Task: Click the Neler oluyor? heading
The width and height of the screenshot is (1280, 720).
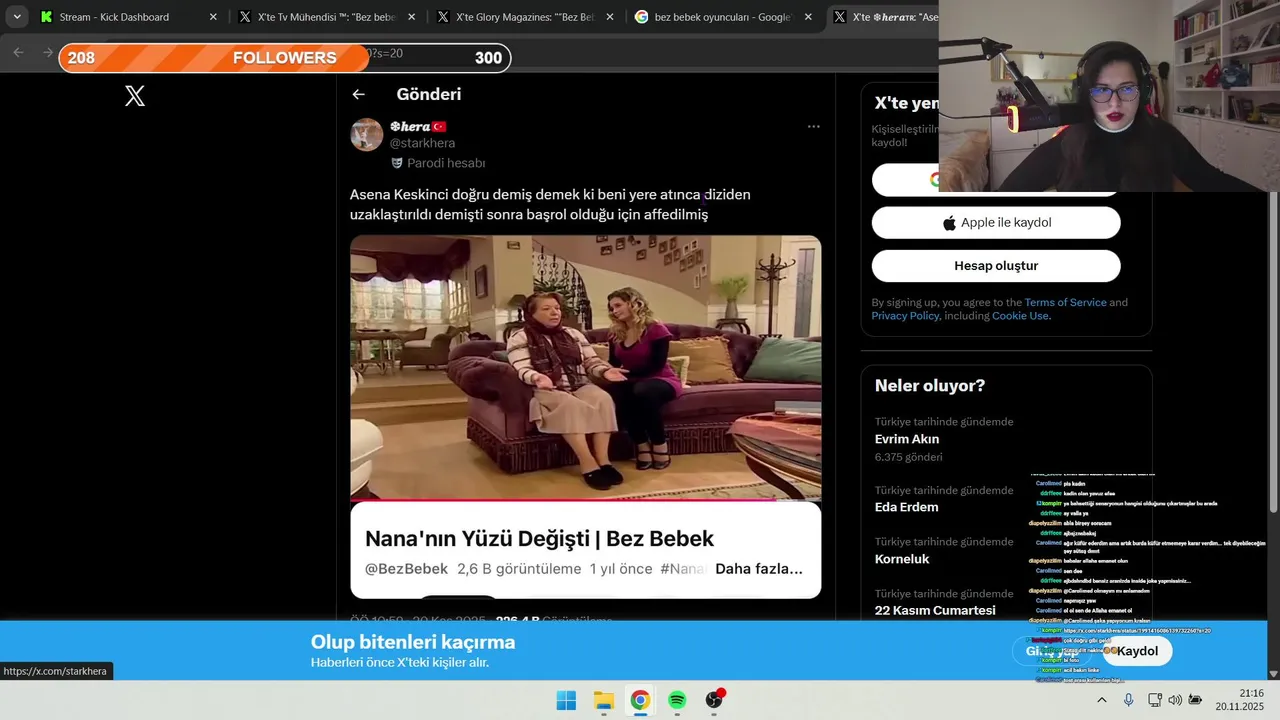Action: 930,386
